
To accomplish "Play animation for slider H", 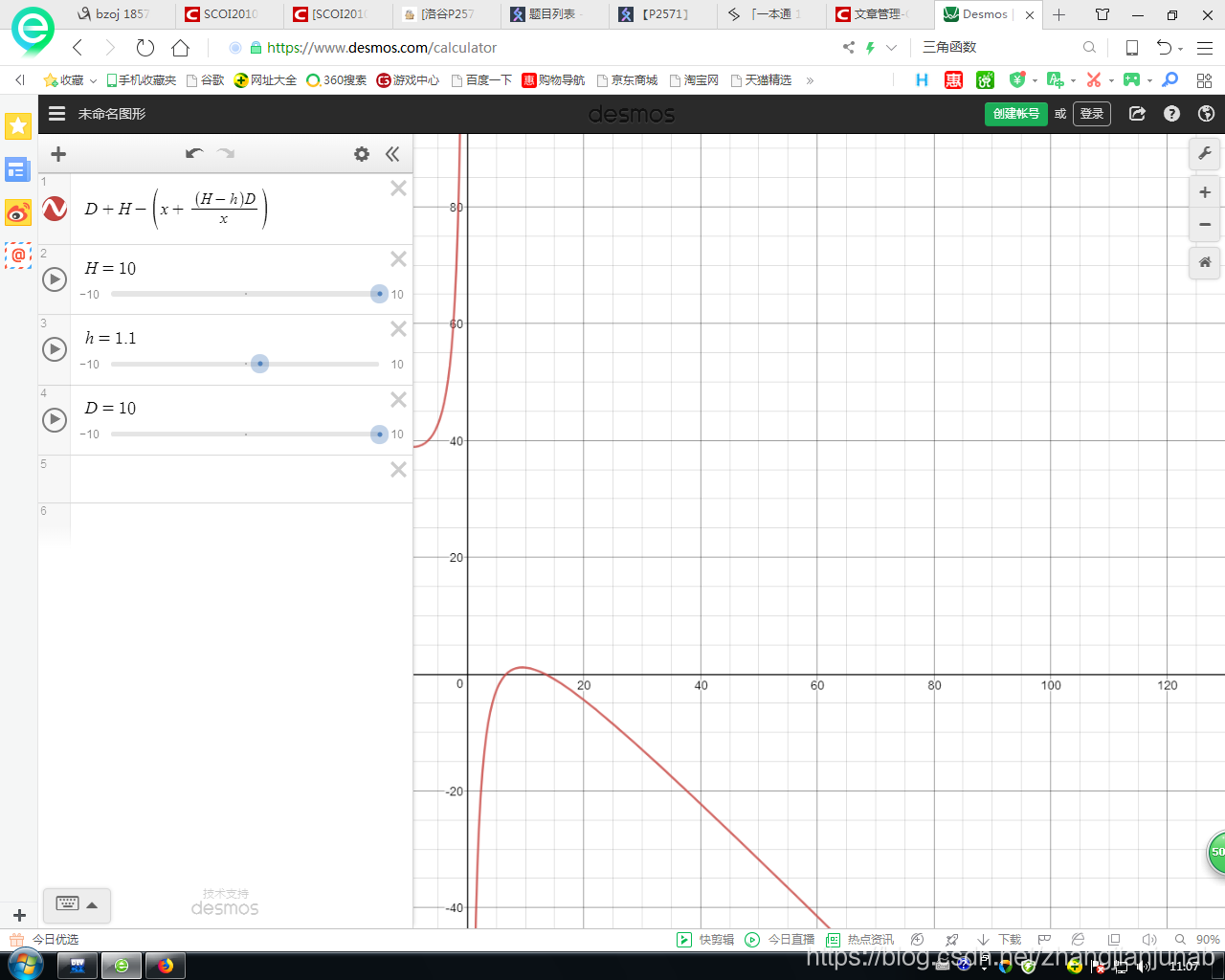I will [55, 279].
